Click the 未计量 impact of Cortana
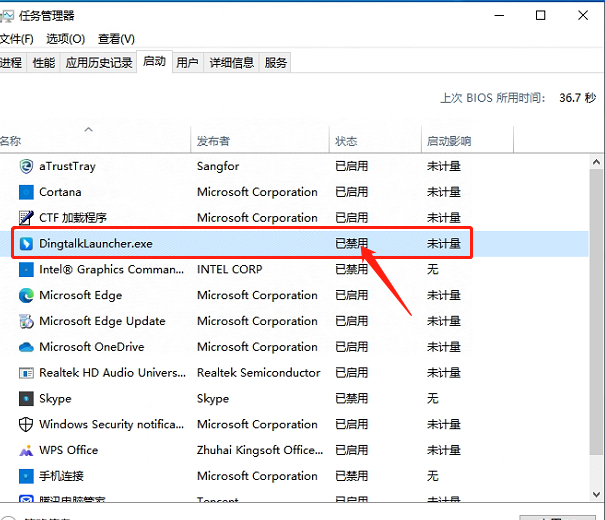This screenshot has width=605, height=520. coord(444,192)
